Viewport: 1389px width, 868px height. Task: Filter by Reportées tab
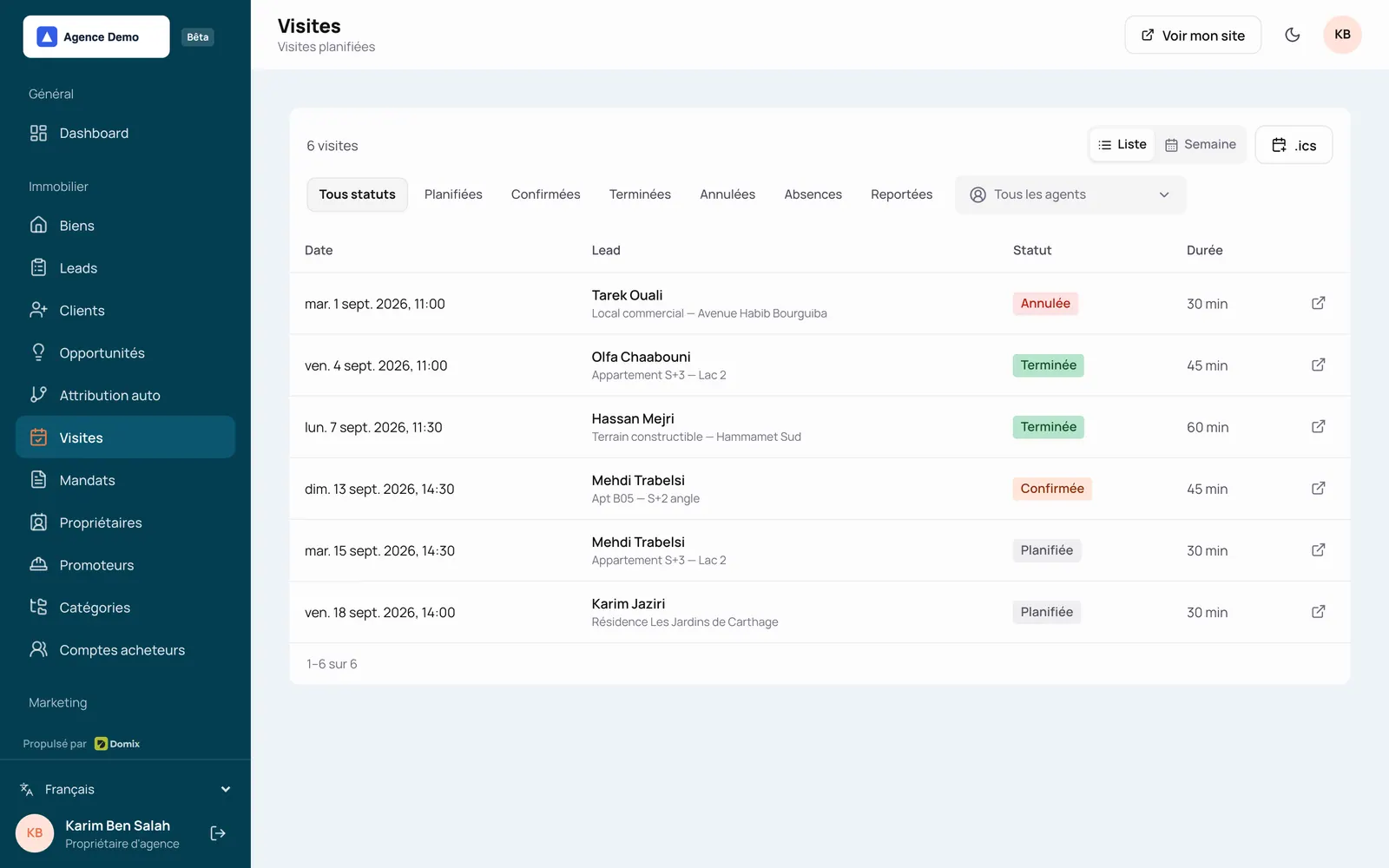tap(901, 194)
